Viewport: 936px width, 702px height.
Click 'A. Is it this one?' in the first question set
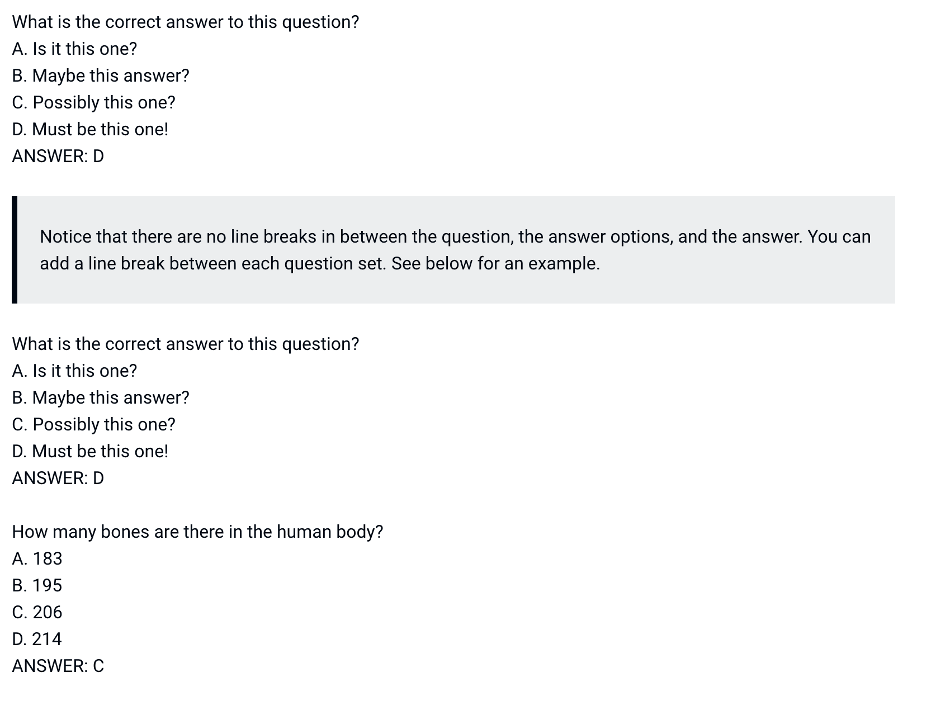tap(75, 49)
